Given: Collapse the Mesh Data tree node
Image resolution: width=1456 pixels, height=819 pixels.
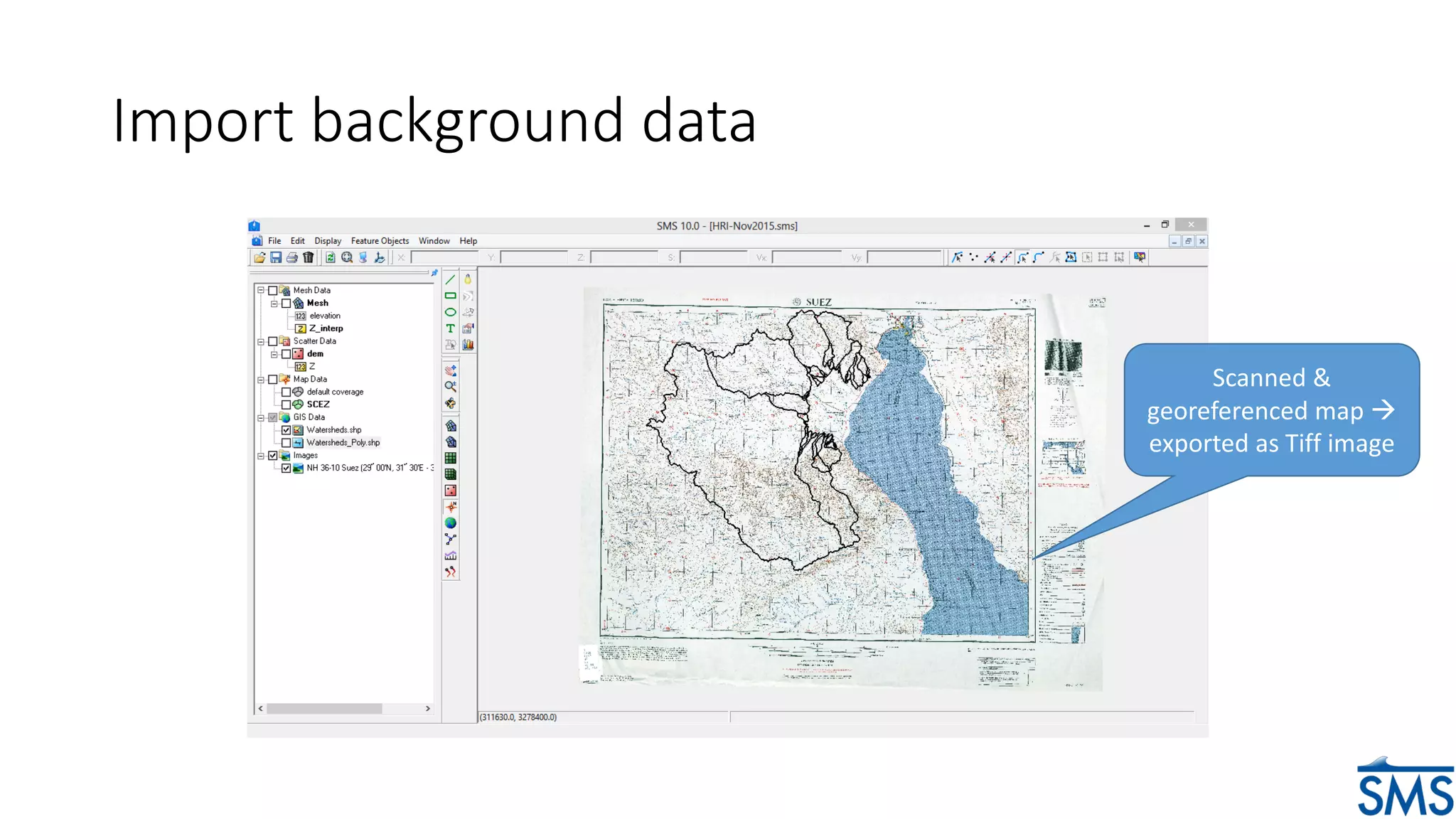Looking at the screenshot, I should (x=261, y=290).
